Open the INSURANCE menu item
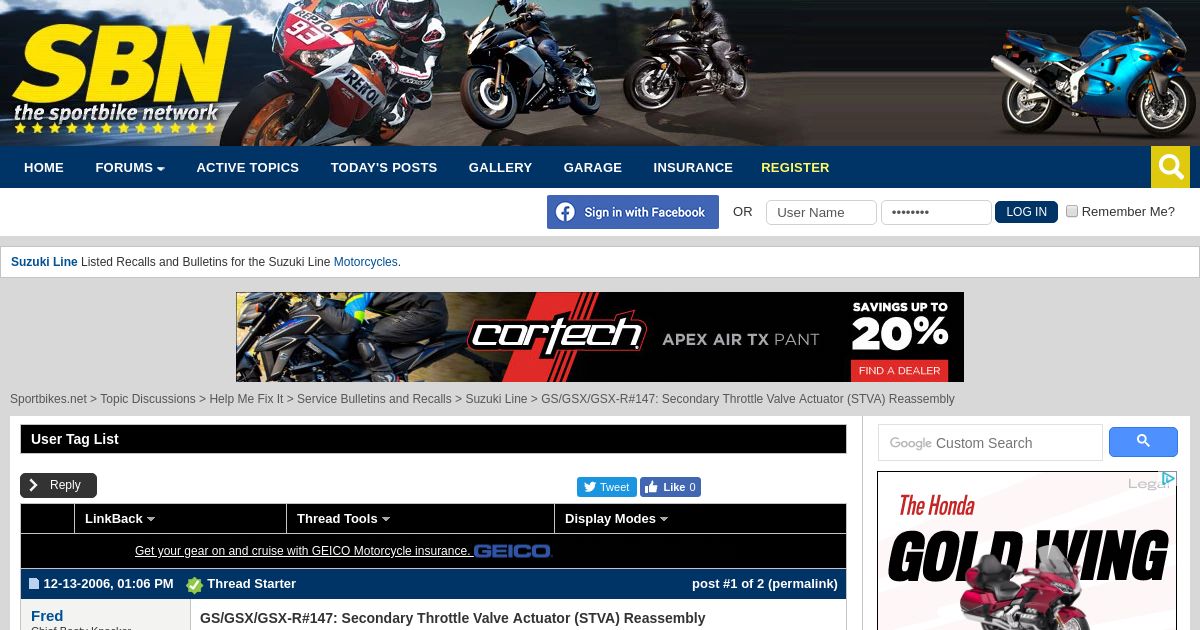 [x=693, y=167]
